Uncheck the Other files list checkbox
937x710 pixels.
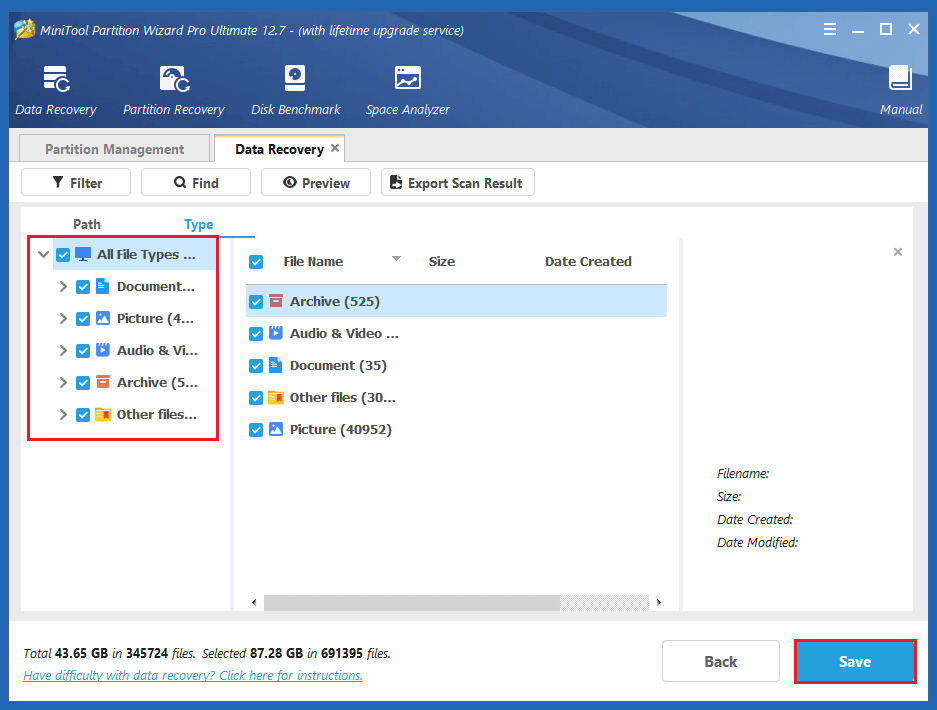click(x=256, y=397)
